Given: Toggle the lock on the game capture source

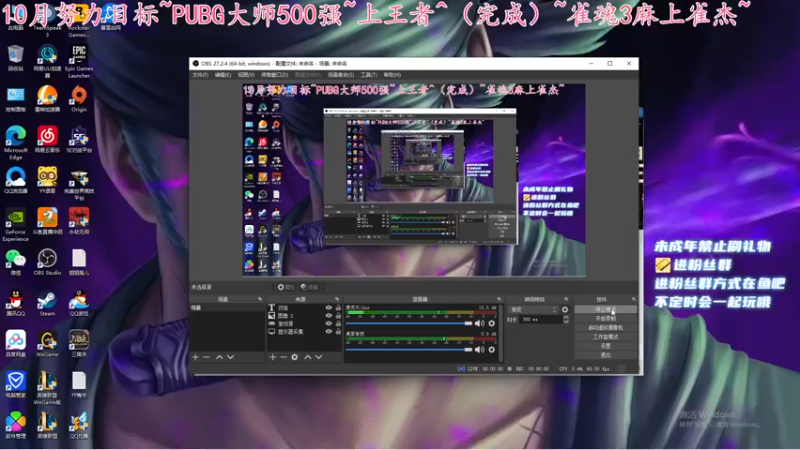Looking at the screenshot, I should (338, 323).
